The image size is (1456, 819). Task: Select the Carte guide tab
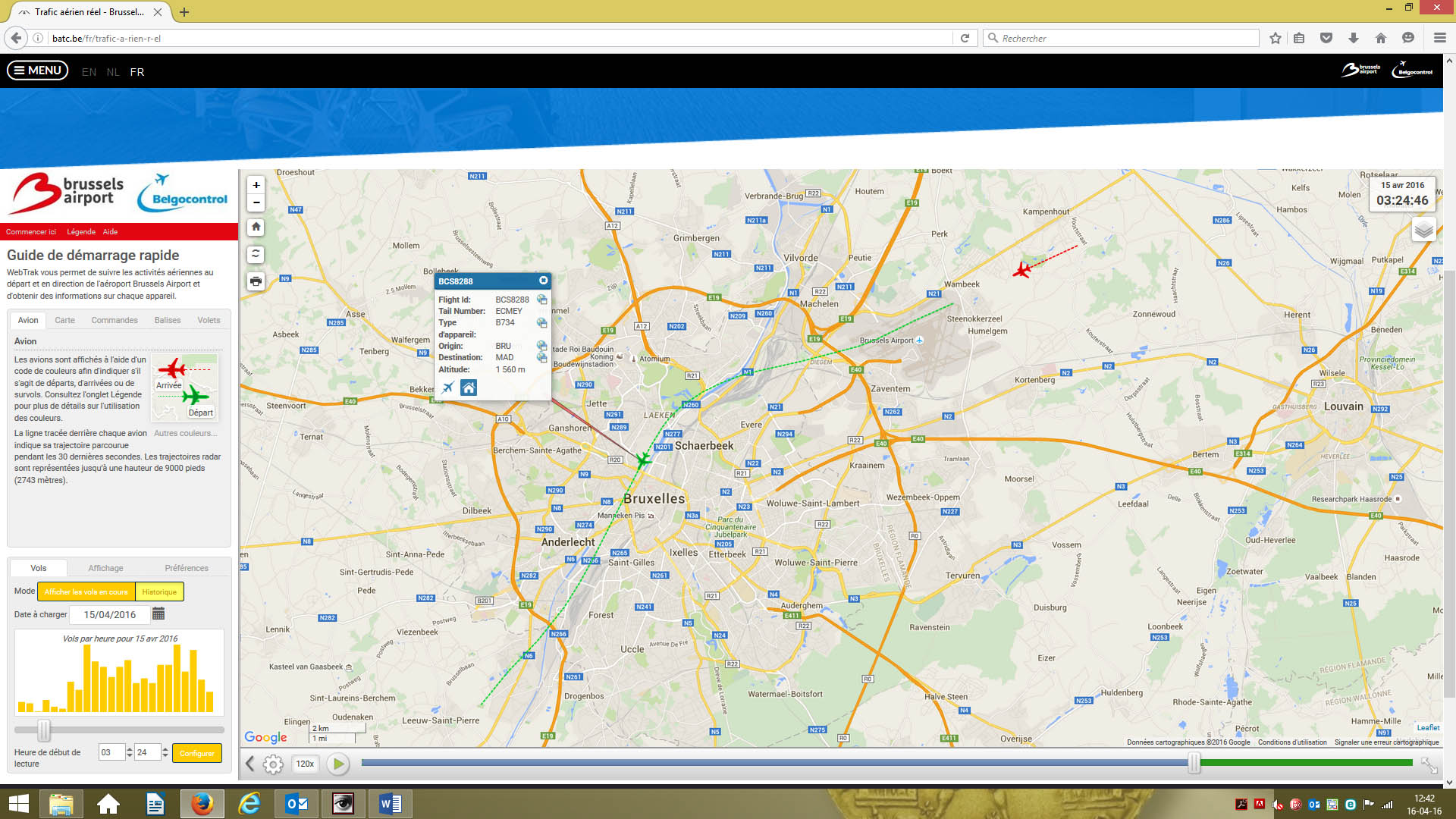[65, 320]
